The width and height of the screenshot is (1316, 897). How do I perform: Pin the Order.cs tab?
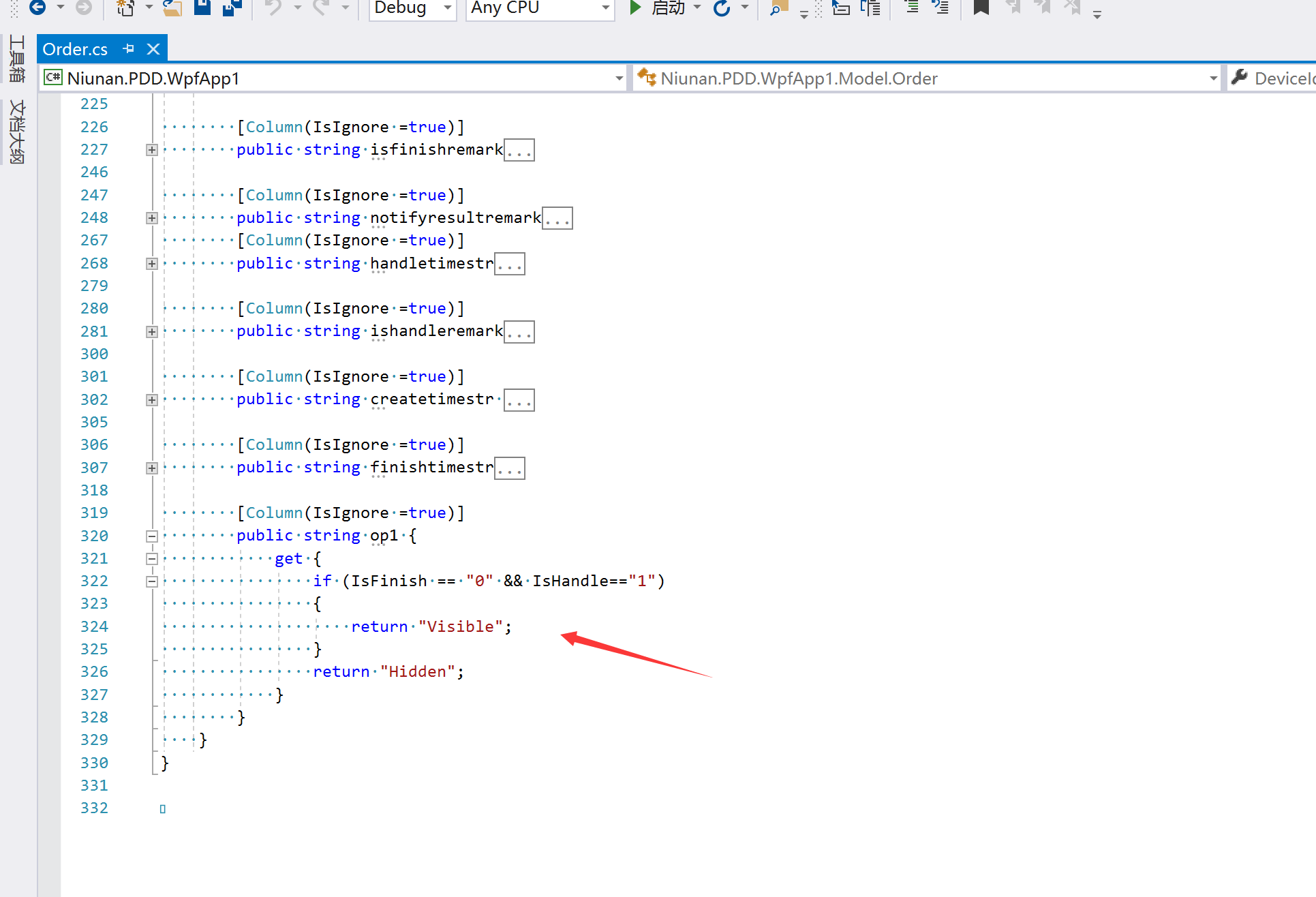click(x=128, y=49)
